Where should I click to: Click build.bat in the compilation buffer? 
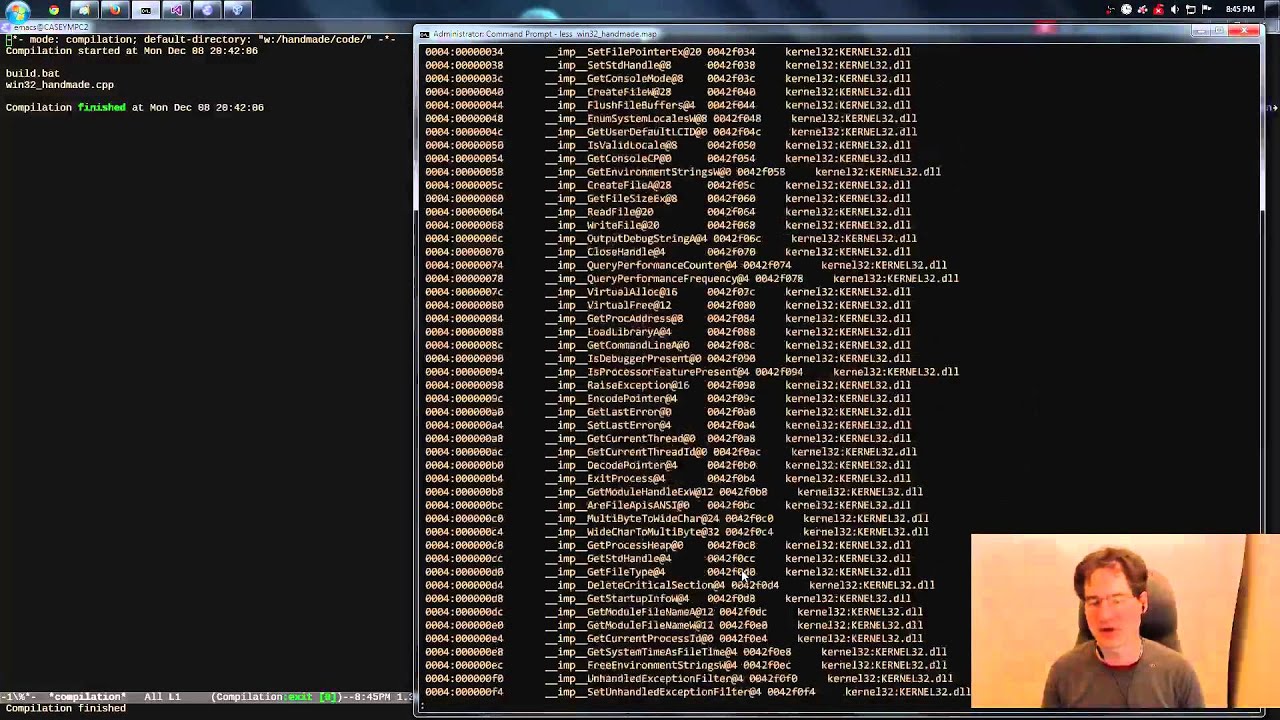(32, 73)
